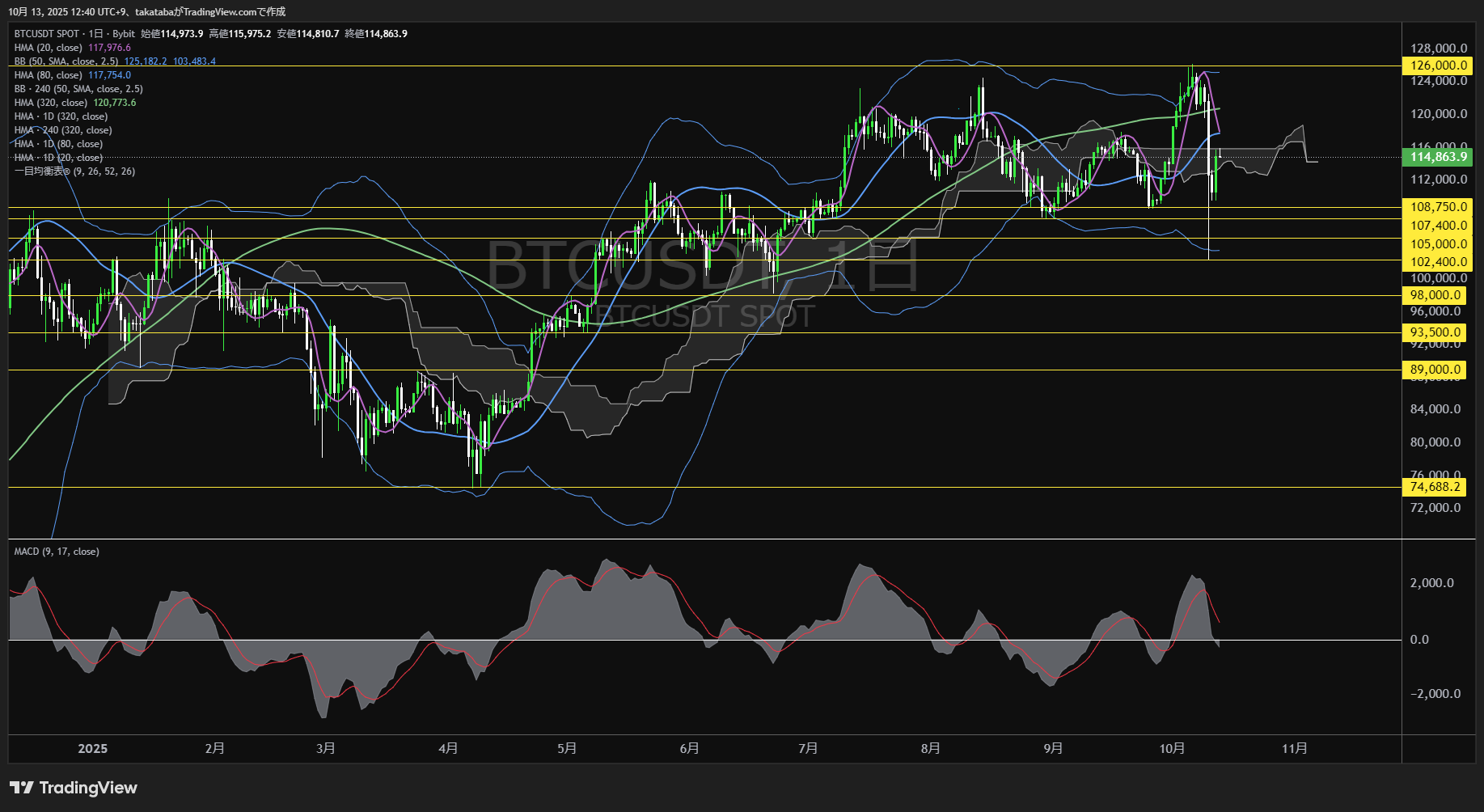Click the 98,000.0 price level tag
Image resolution: width=1484 pixels, height=812 pixels.
pos(1435,295)
